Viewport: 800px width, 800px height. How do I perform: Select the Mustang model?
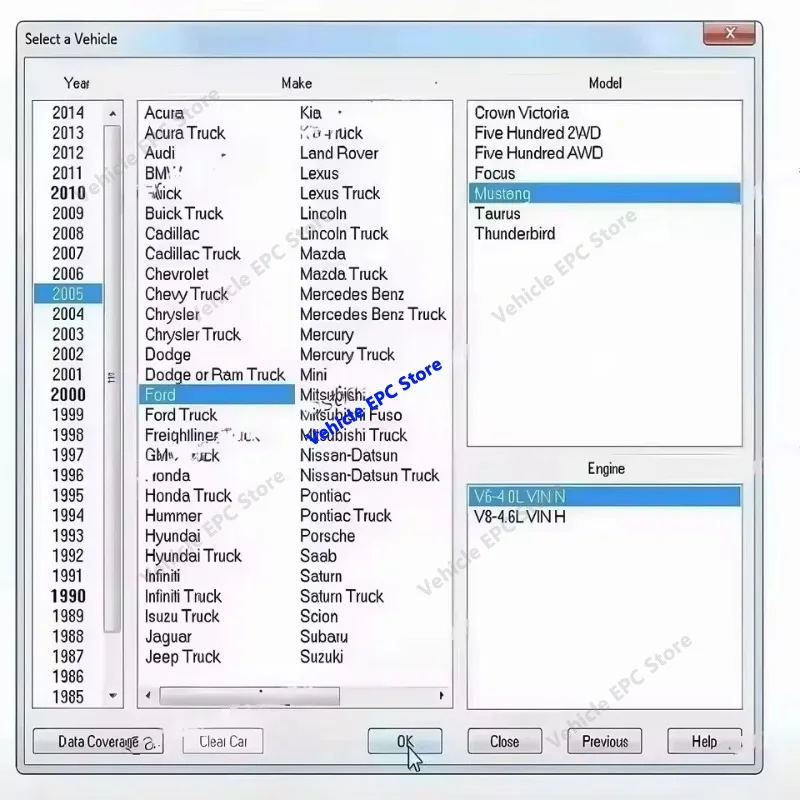tap(605, 193)
